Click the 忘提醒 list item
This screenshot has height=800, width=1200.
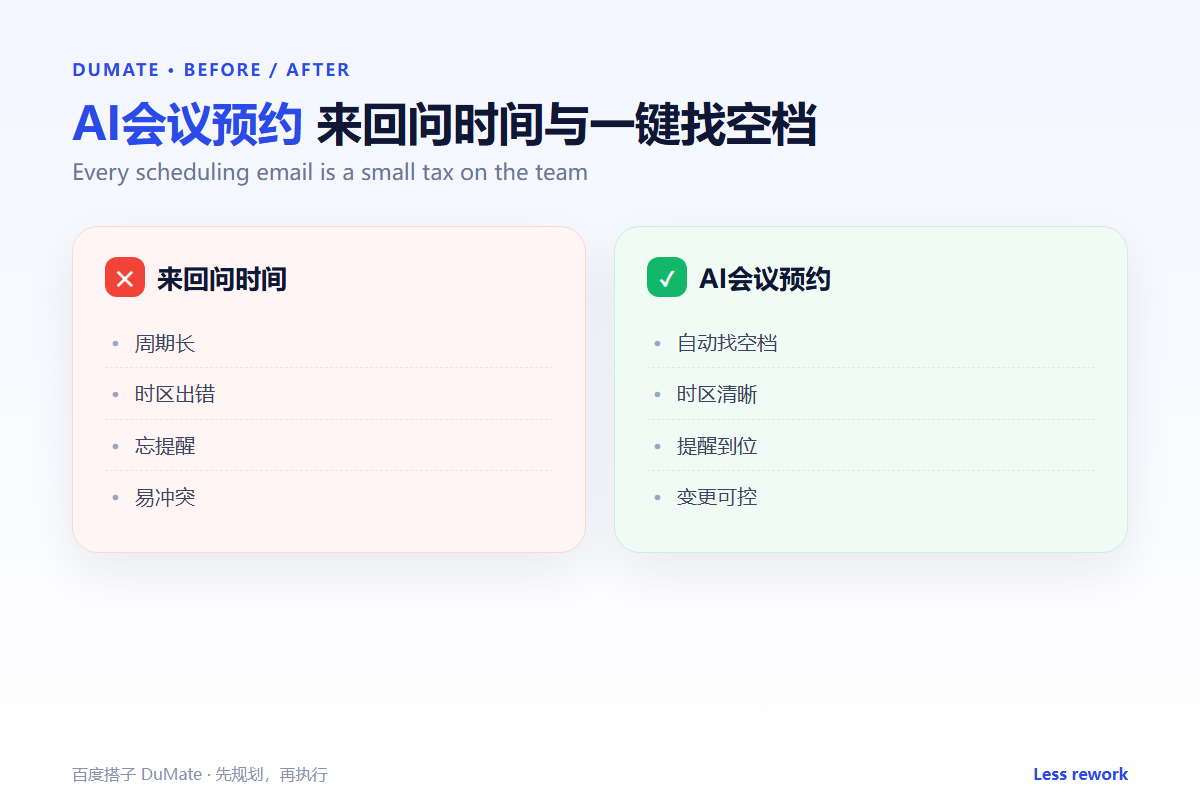coord(329,445)
